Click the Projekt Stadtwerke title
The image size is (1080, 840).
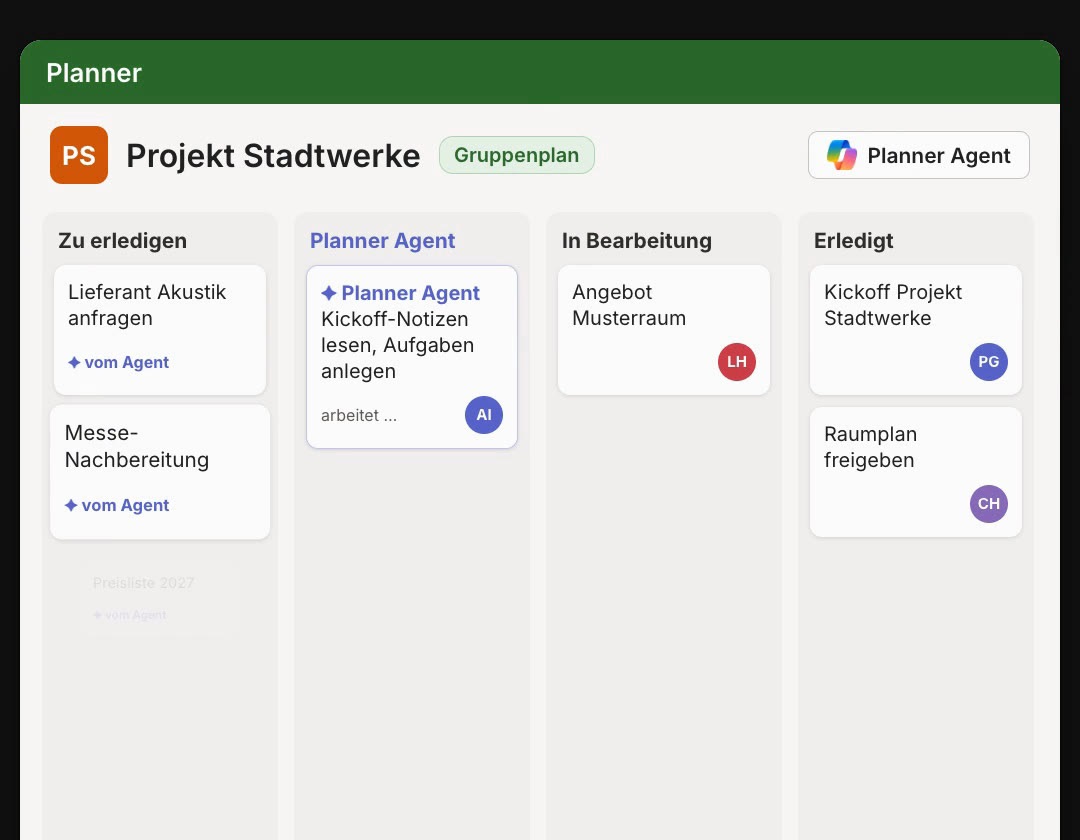pyautogui.click(x=273, y=156)
